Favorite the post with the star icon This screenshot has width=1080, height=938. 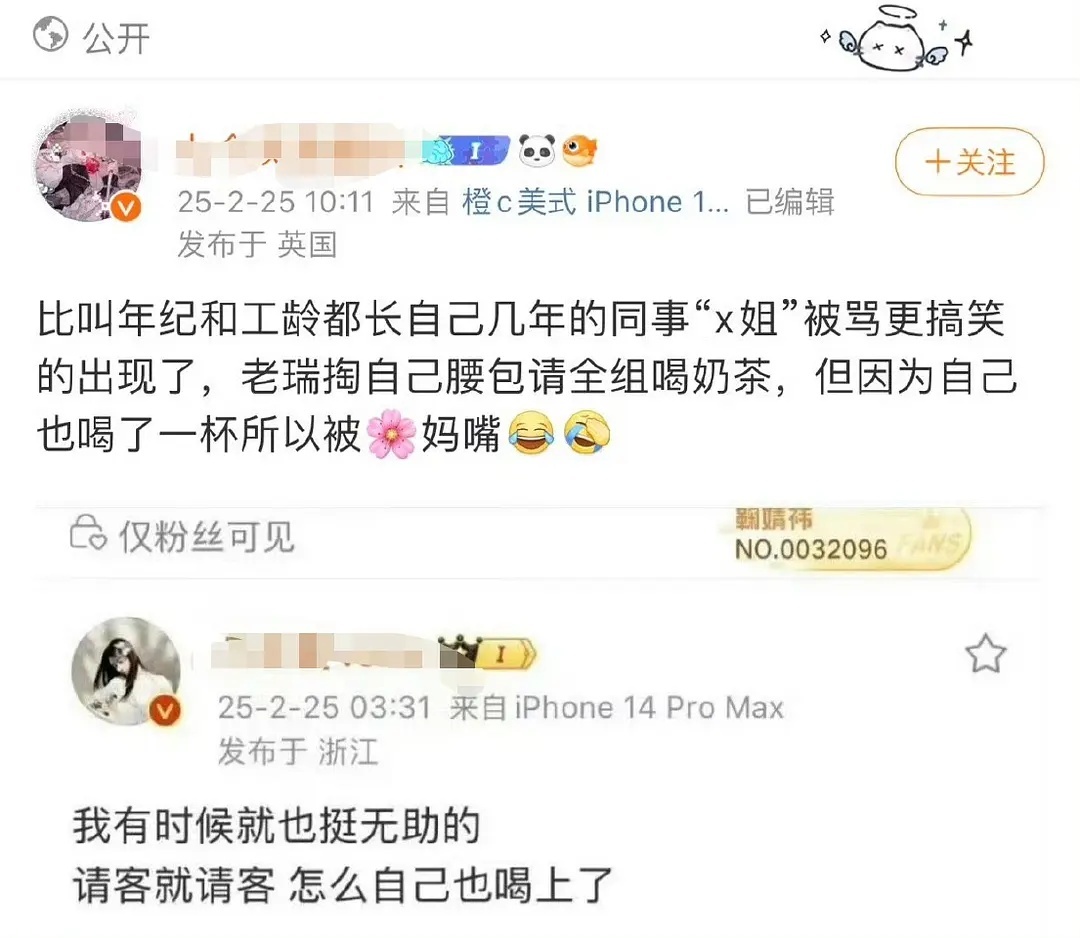(x=985, y=654)
